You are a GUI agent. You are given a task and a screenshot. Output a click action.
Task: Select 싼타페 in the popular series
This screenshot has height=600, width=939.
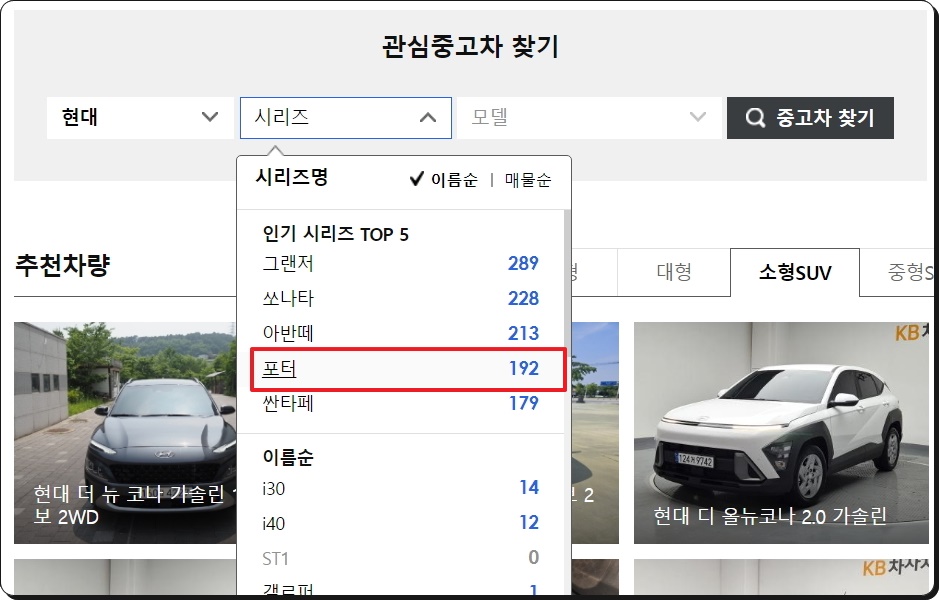401,403
